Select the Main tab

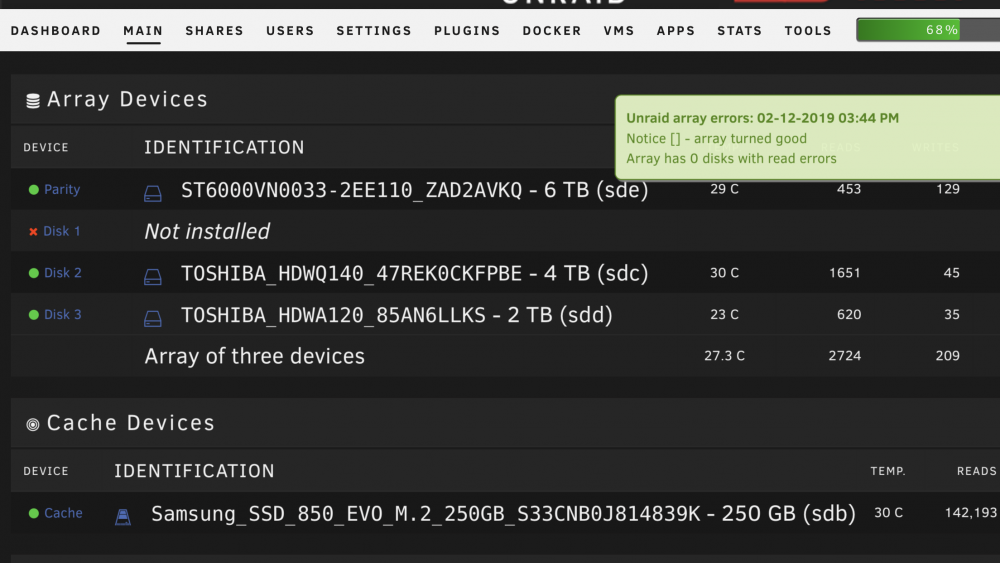[x=143, y=31]
